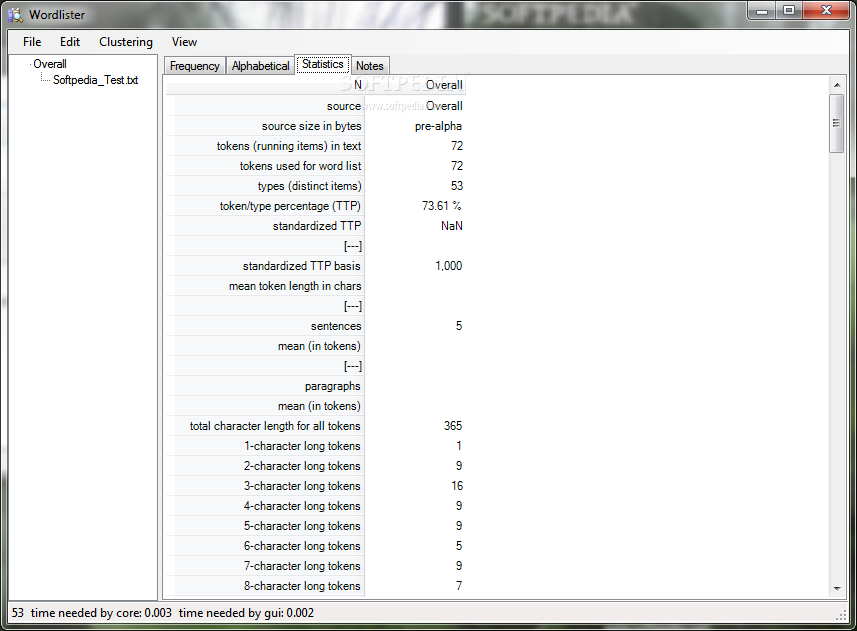Click the scrollbar down arrow
The height and width of the screenshot is (631, 857).
coord(837,588)
